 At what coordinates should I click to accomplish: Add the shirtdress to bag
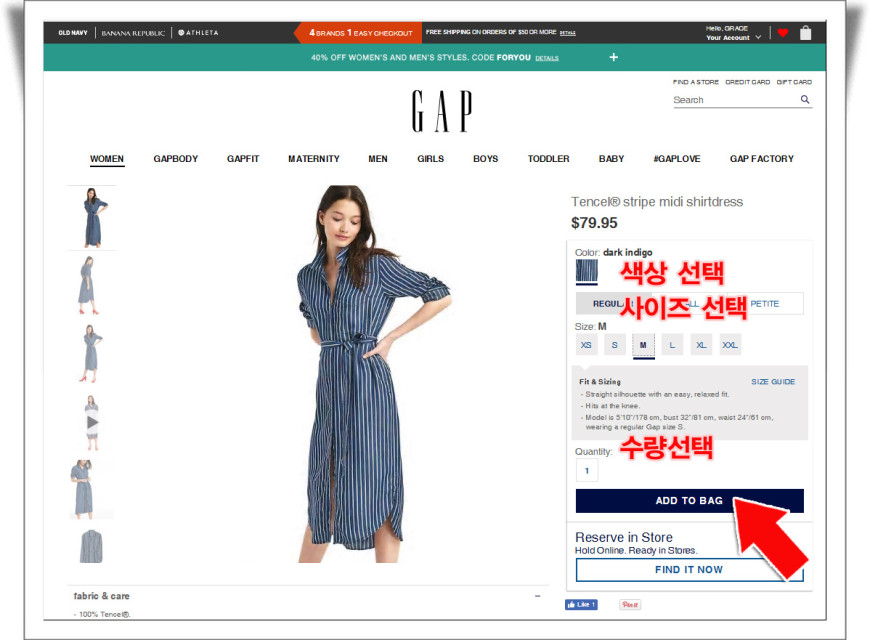[x=690, y=501]
